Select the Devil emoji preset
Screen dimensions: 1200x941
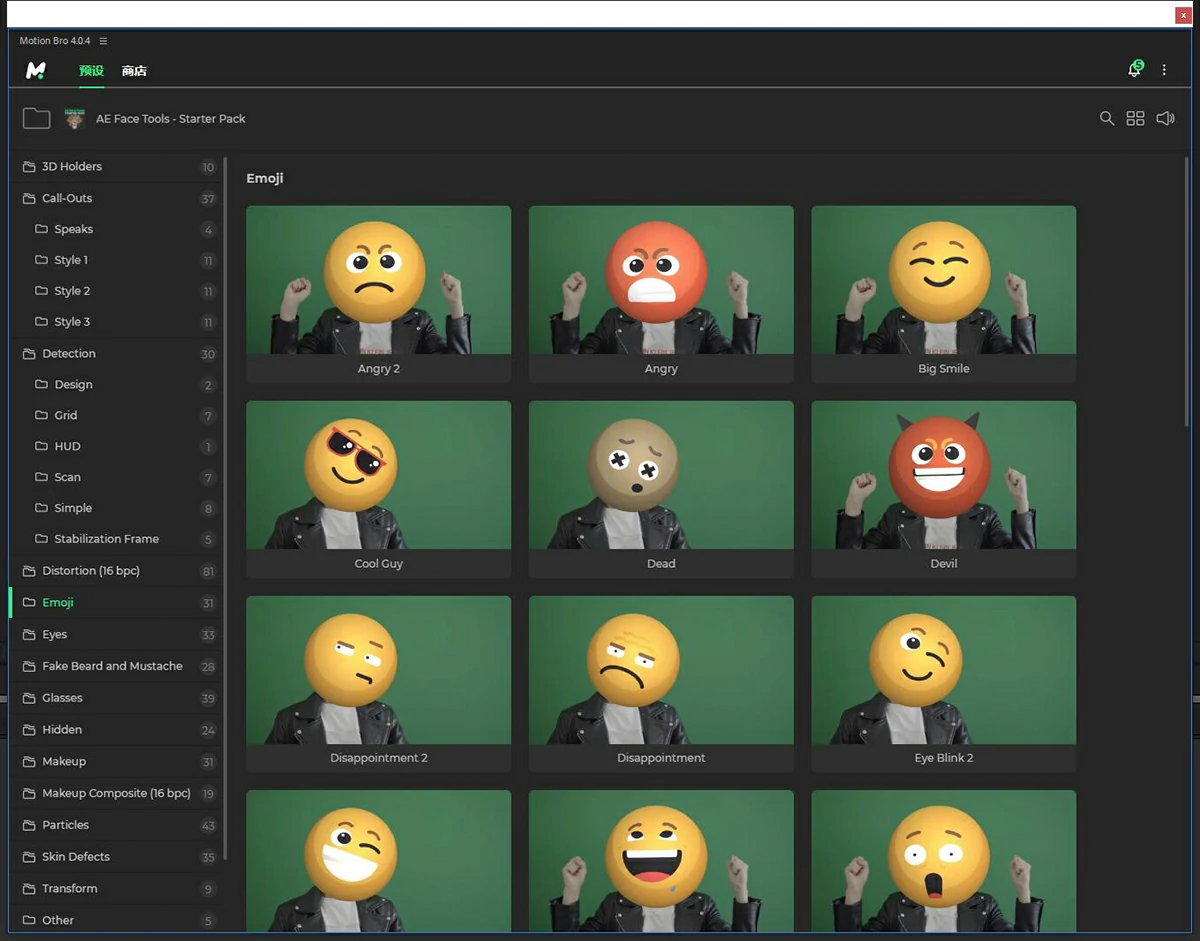pyautogui.click(x=944, y=489)
